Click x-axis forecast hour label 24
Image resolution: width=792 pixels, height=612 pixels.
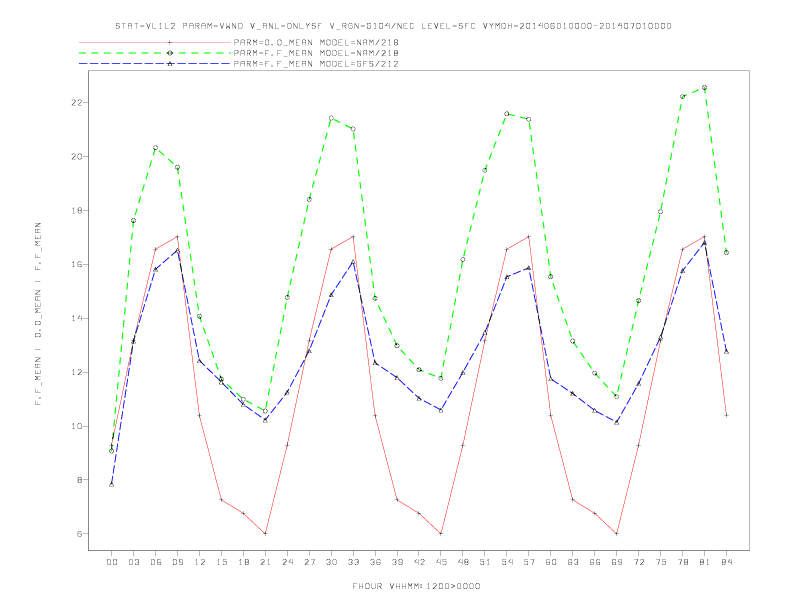[287, 562]
